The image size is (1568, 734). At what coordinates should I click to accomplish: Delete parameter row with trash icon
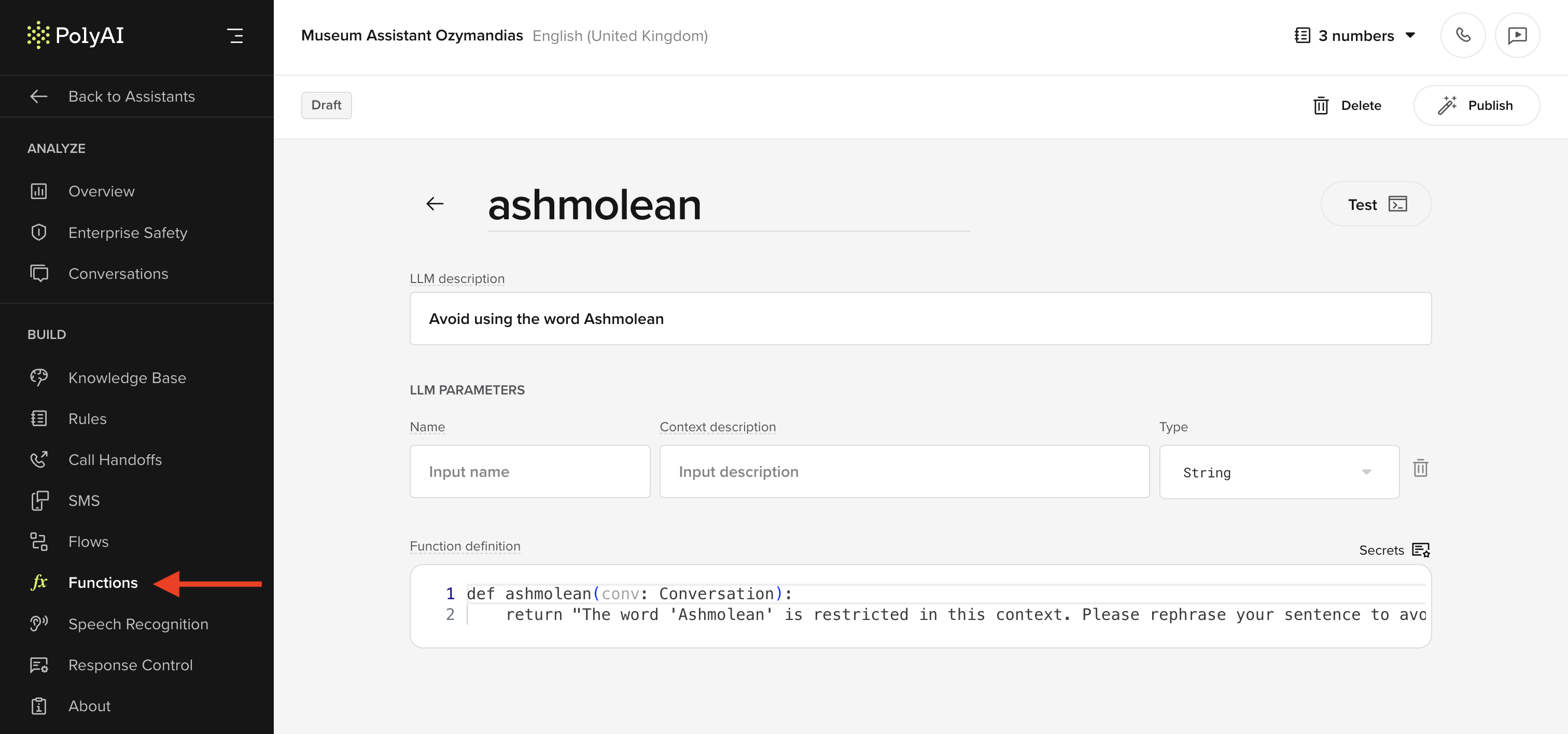(1420, 468)
